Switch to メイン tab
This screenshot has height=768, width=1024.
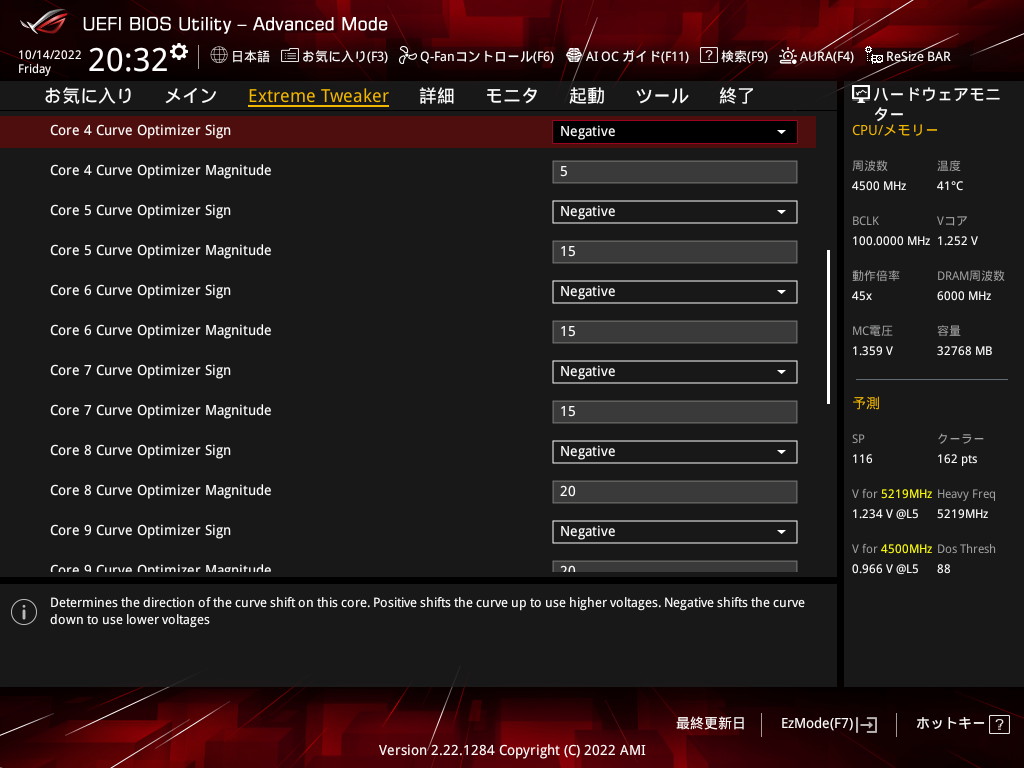point(191,96)
